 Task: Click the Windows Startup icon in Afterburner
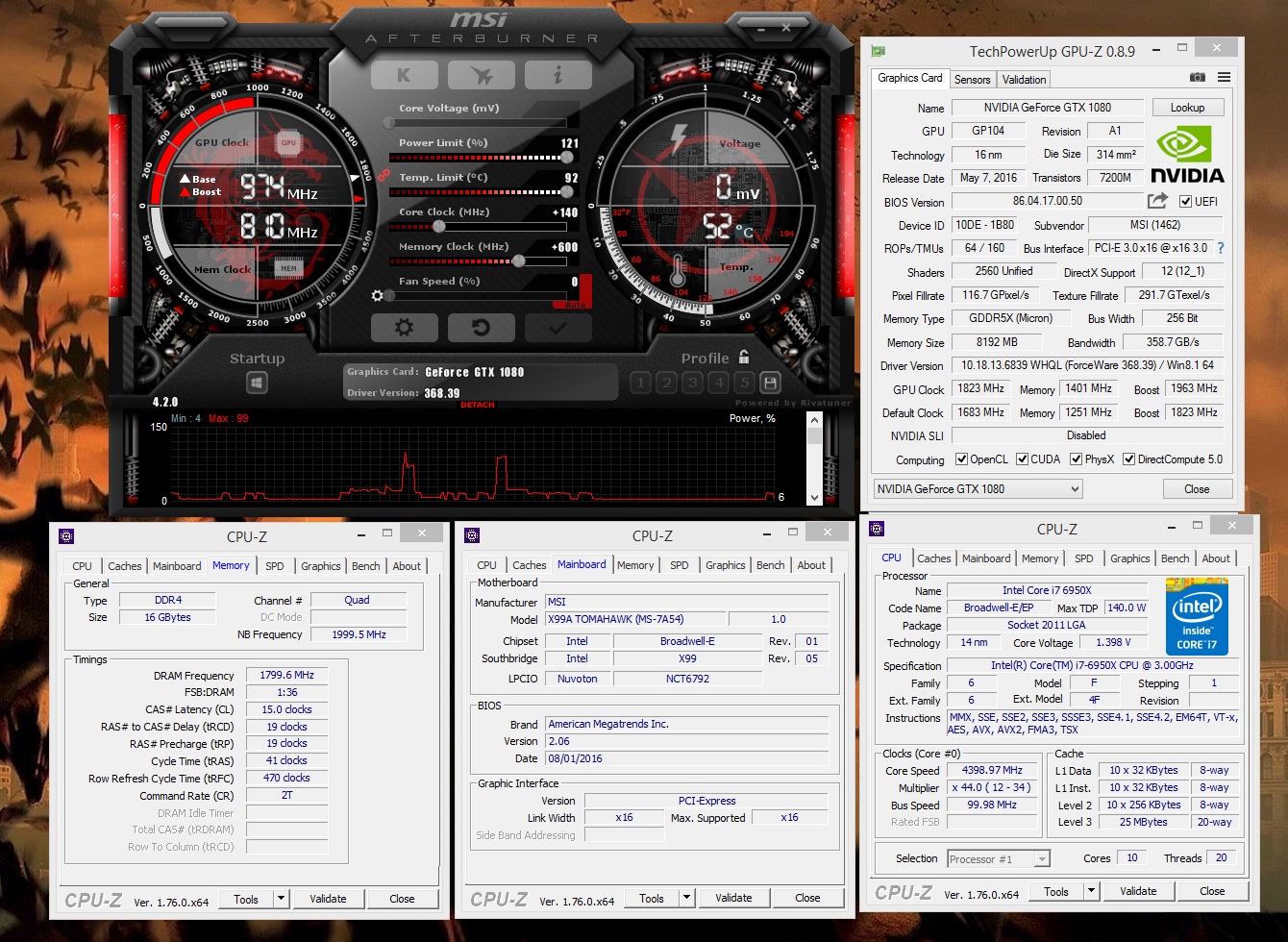[x=257, y=384]
